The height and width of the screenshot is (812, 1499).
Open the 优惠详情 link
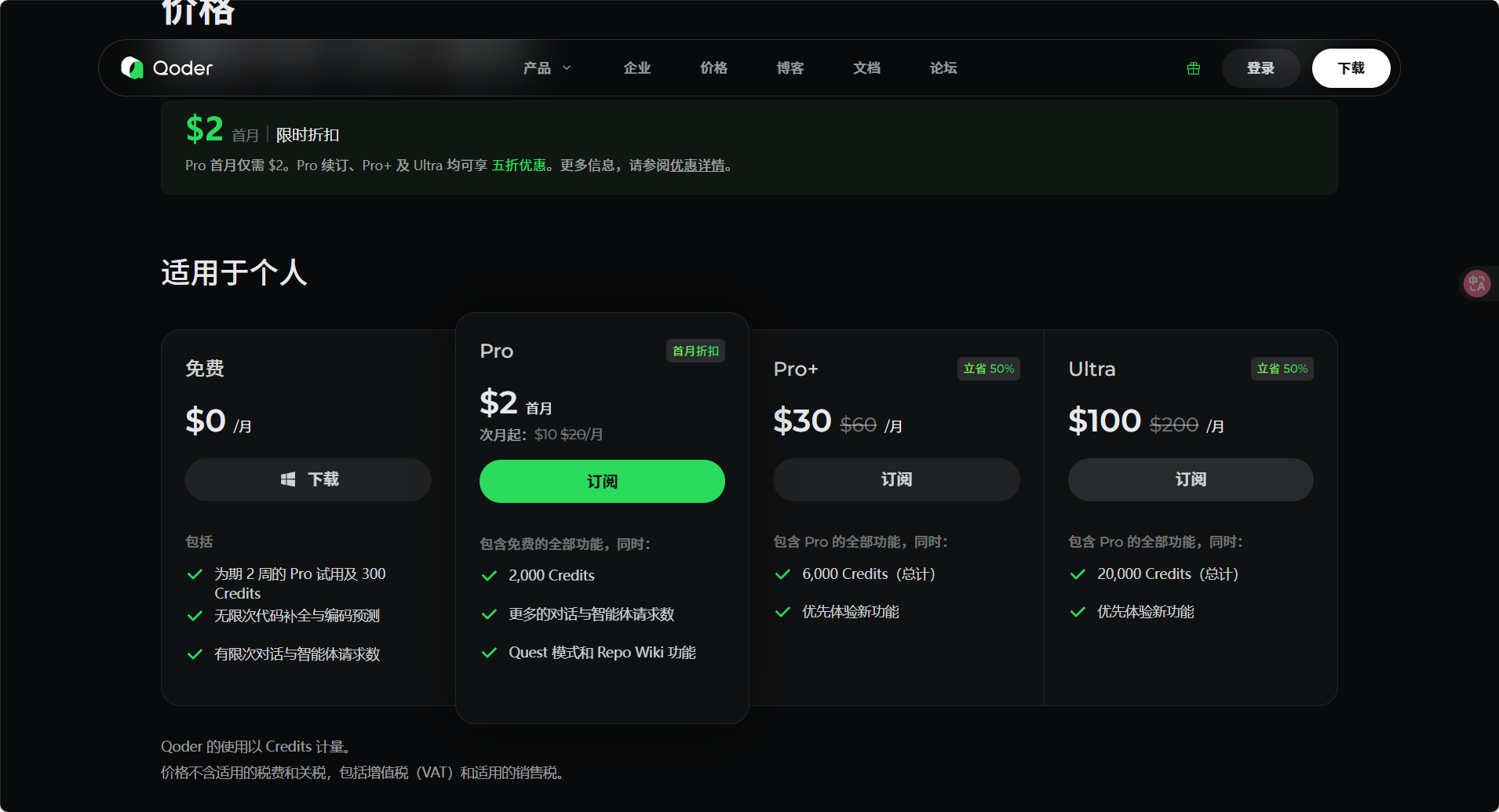698,166
